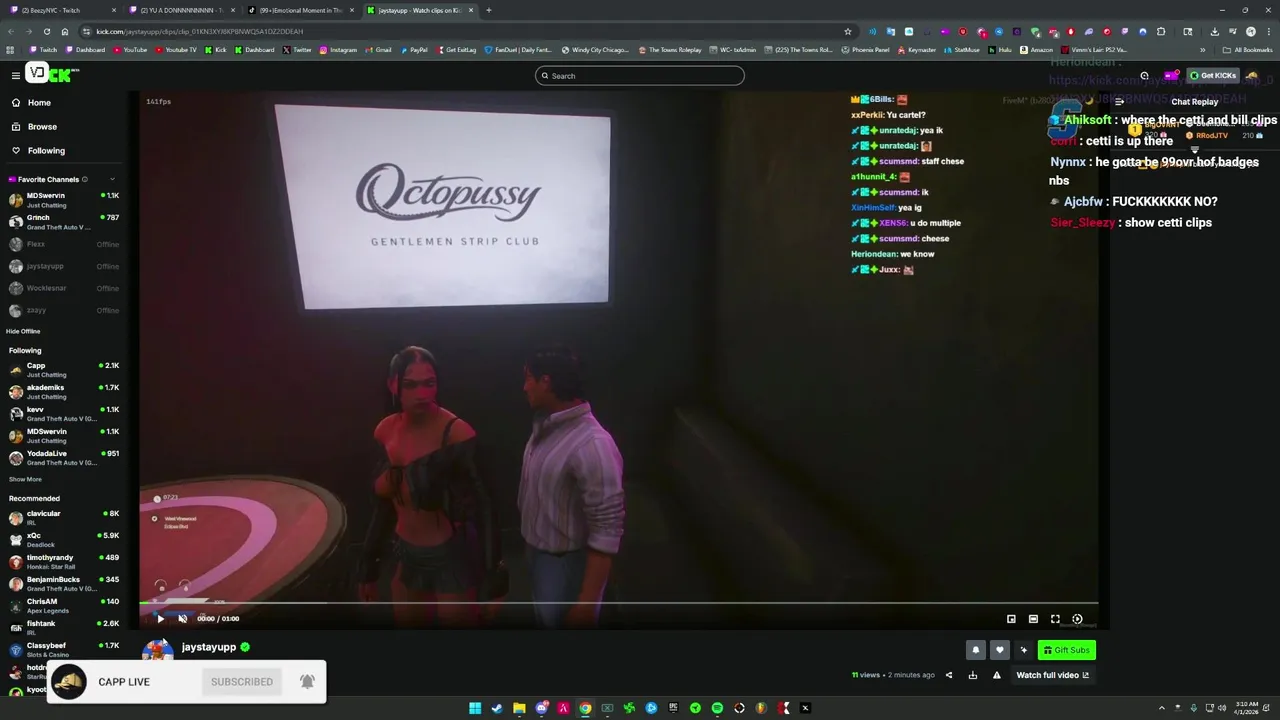Open Chrome downloads
1280x720 pixels.
pos(1214,31)
